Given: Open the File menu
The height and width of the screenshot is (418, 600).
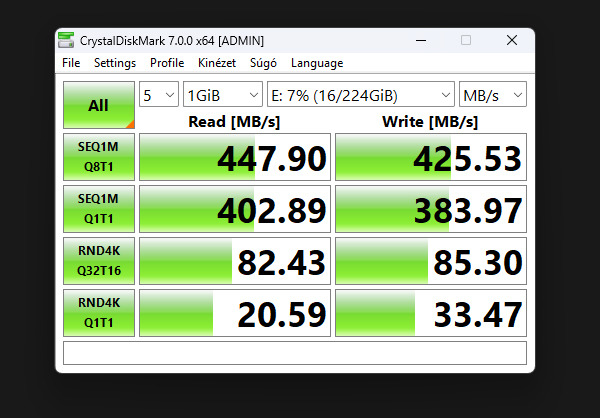Looking at the screenshot, I should [71, 63].
